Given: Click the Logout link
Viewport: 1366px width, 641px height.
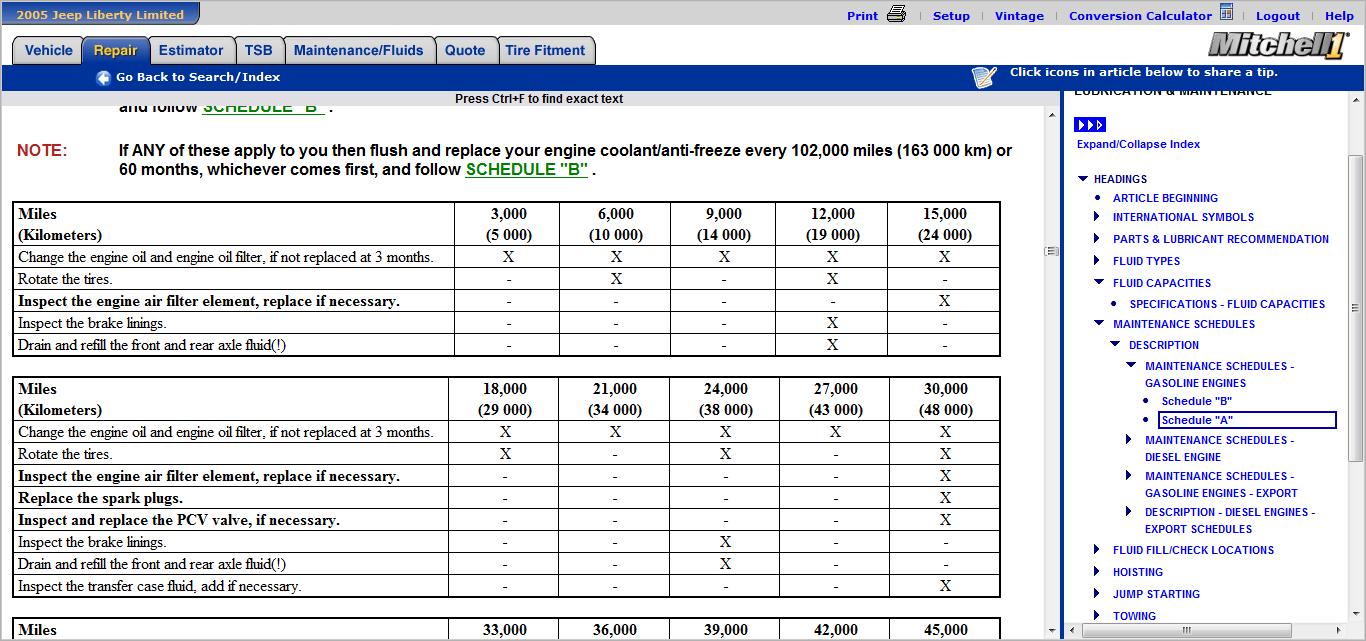Looking at the screenshot, I should pos(1277,16).
